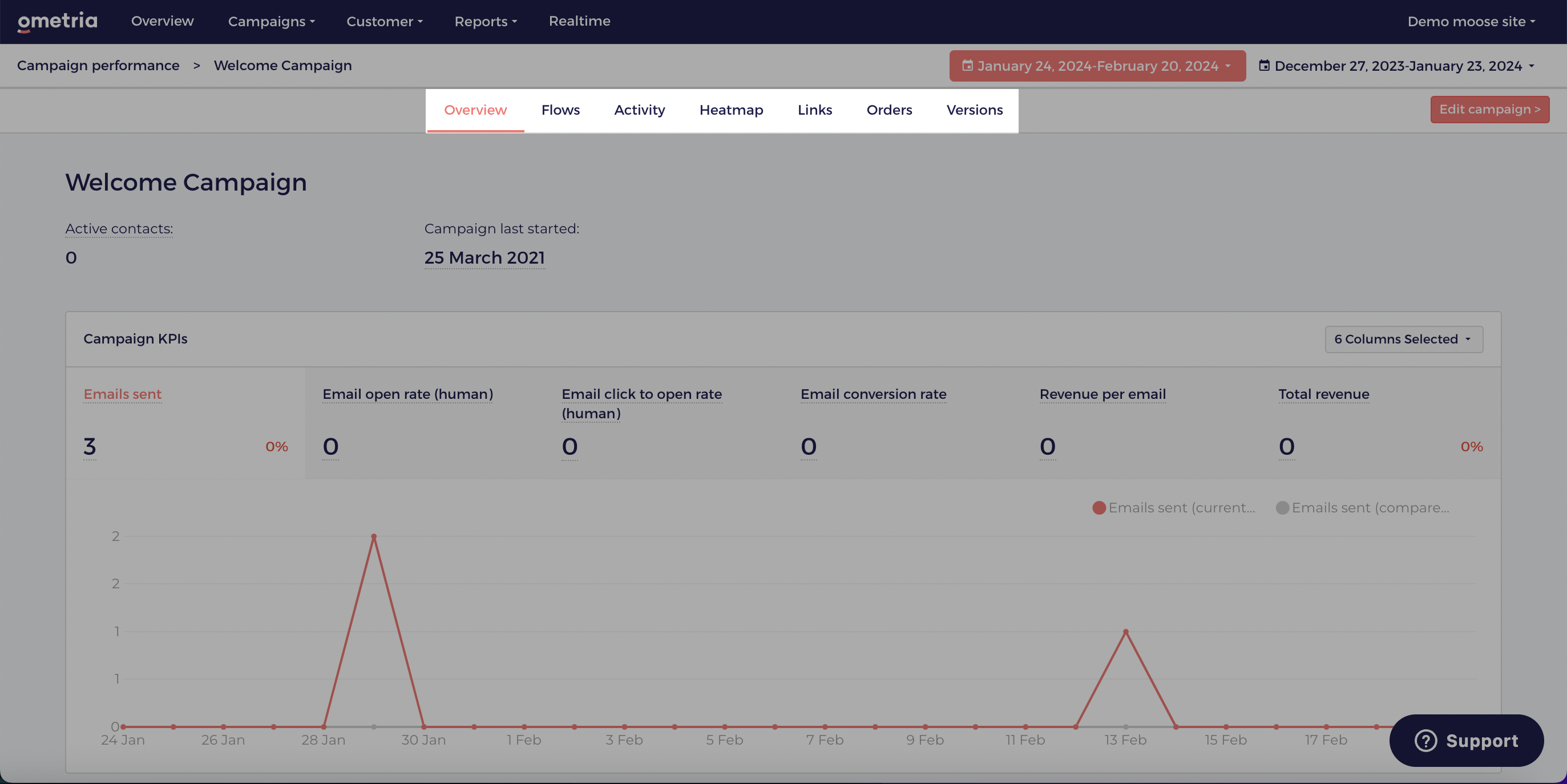Image resolution: width=1567 pixels, height=784 pixels.
Task: Click the 25 March 2021 start date
Action: point(484,258)
